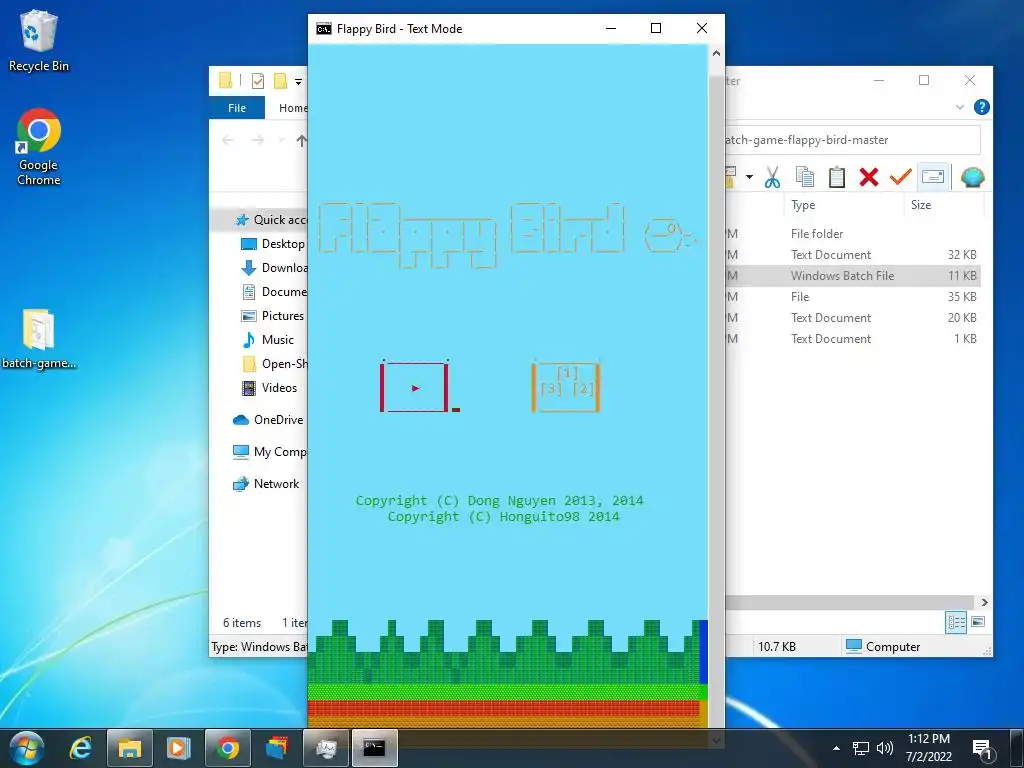Click the Cut scissors icon in Explorer toolbar
Image resolution: width=1024 pixels, height=768 pixels.
pyautogui.click(x=772, y=177)
